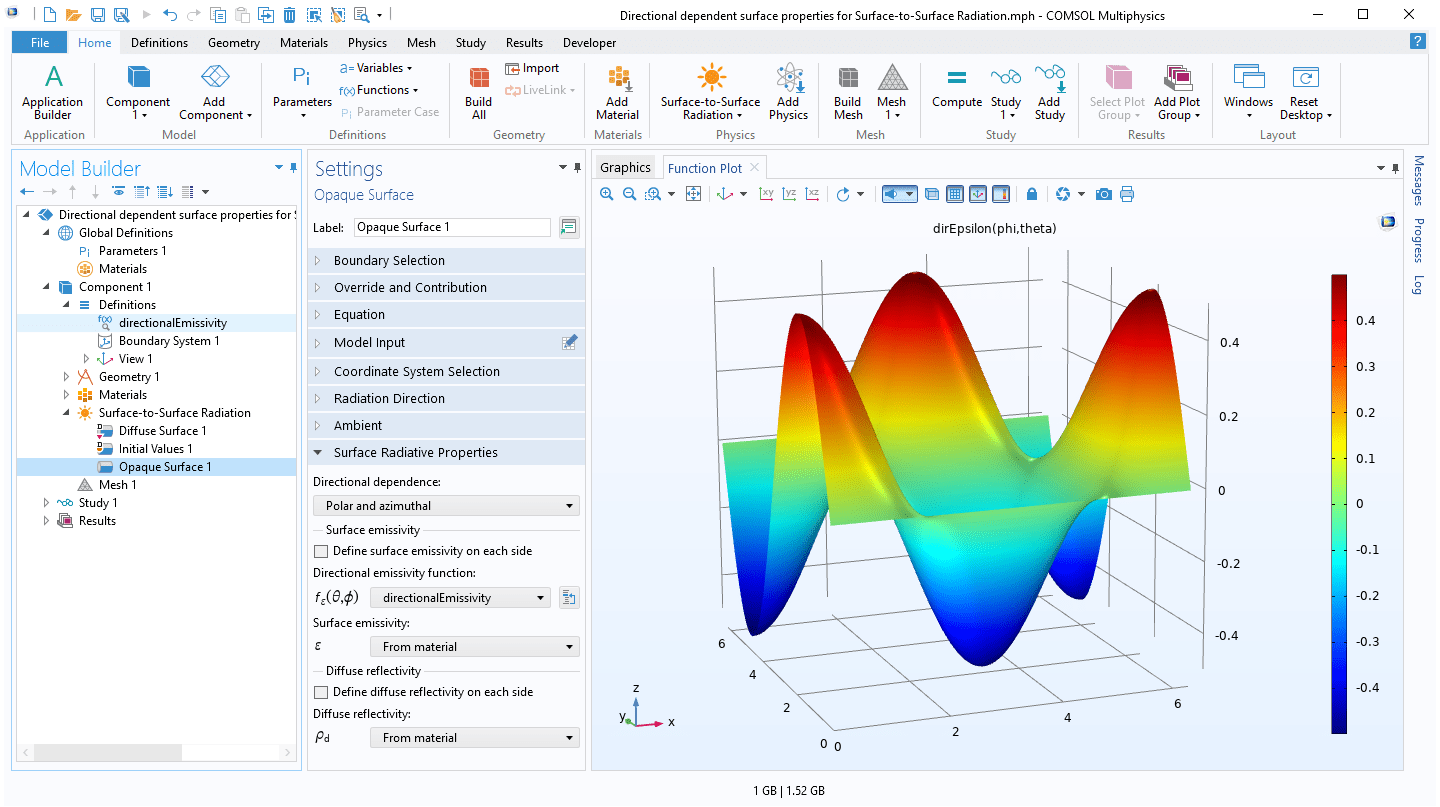
Task: Change surface emissivity from the From material dropdown
Action: [x=474, y=646]
